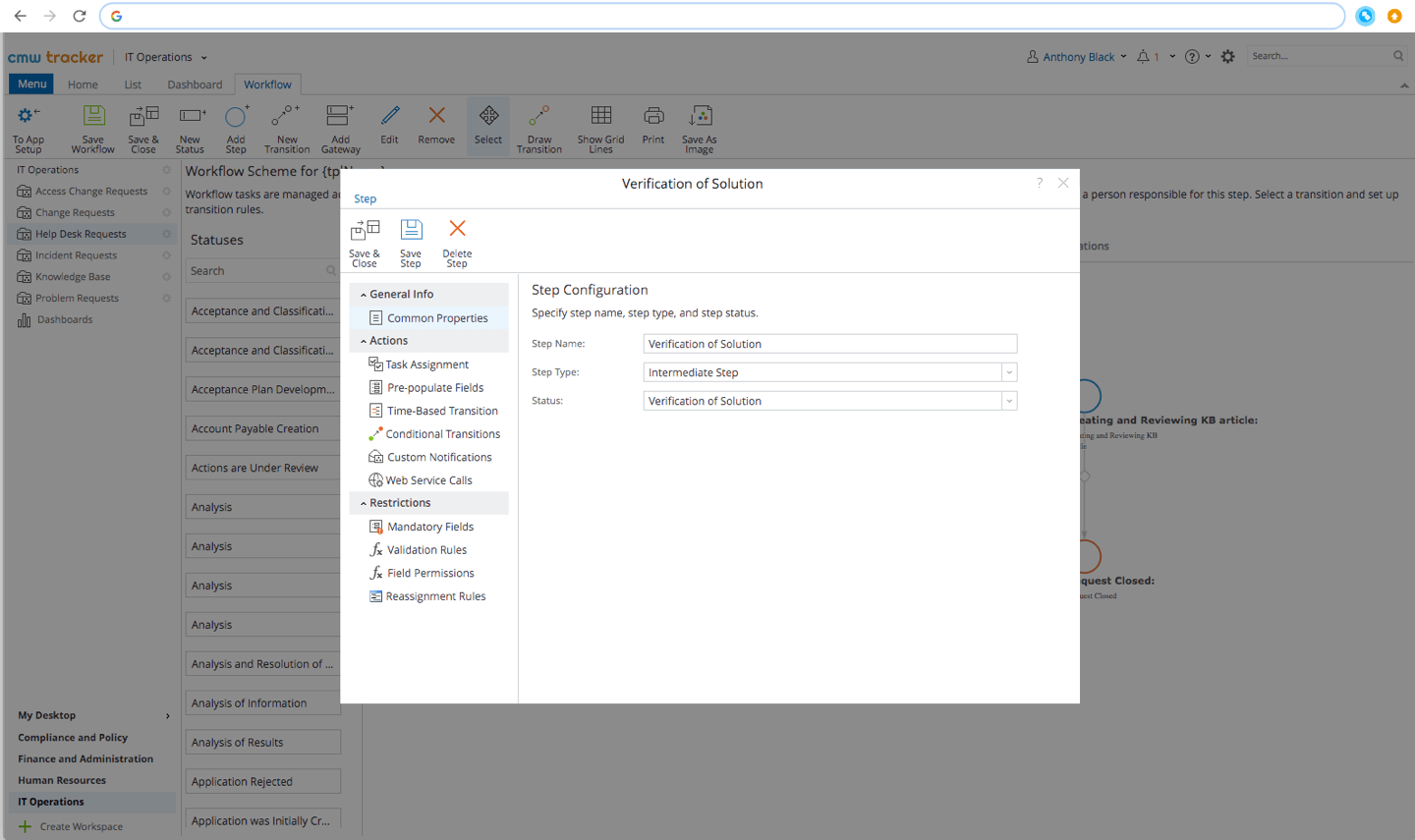The height and width of the screenshot is (840, 1415).
Task: Click Statuses search field
Action: 262,271
